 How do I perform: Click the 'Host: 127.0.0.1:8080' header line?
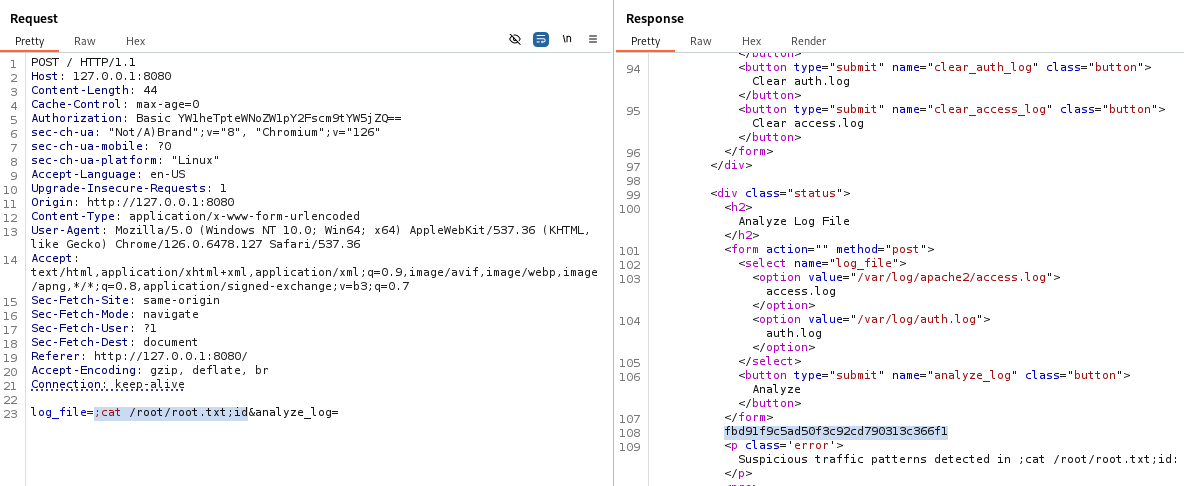[x=101, y=76]
